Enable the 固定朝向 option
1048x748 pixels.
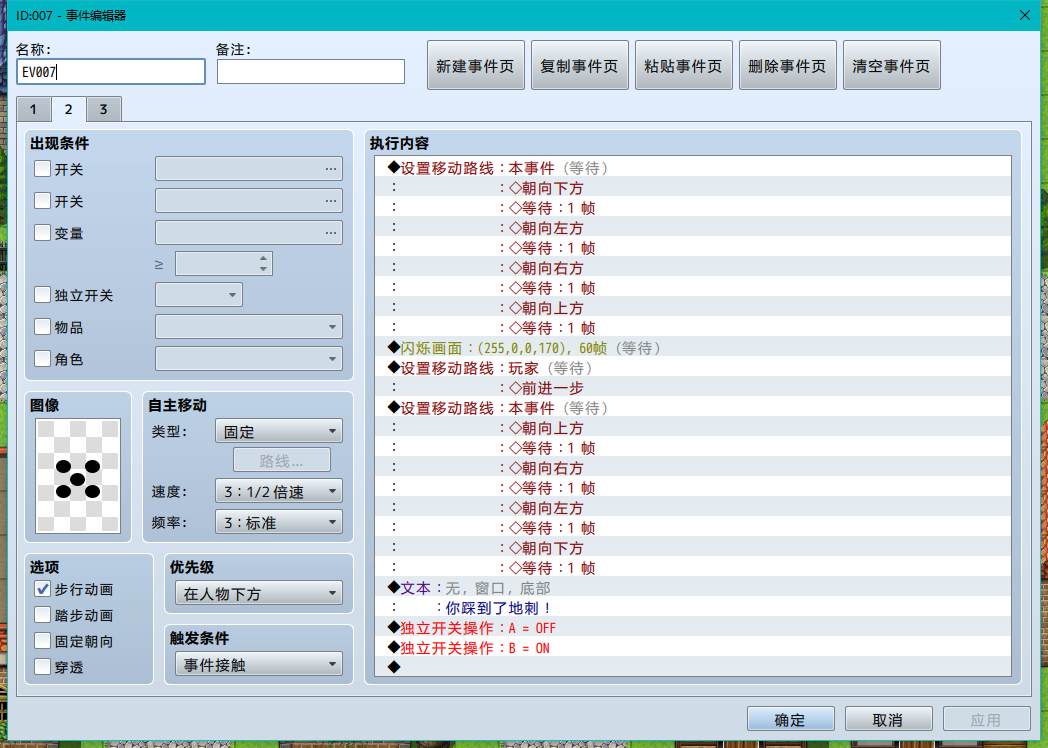pyautogui.click(x=42, y=641)
